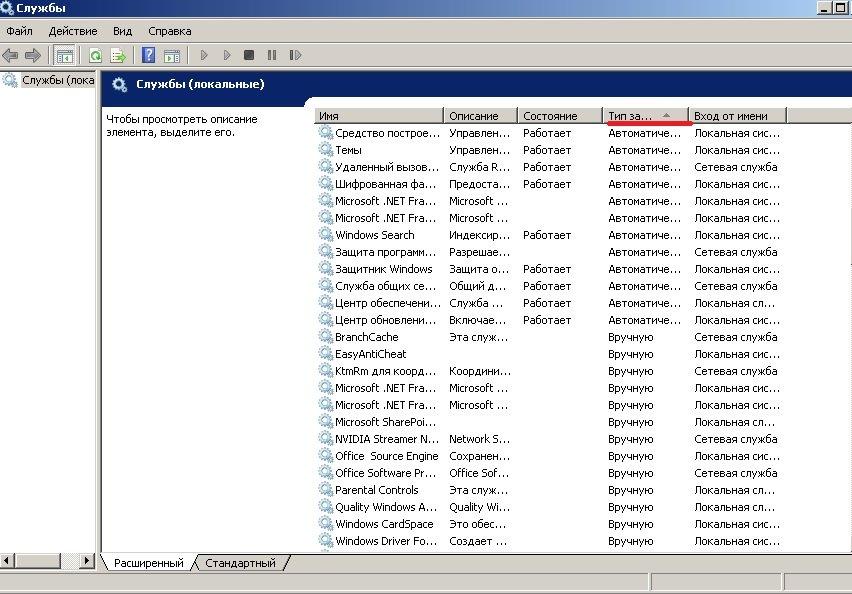Image resolution: width=852 pixels, height=594 pixels.
Task: Sort by the Имя column header
Action: pyautogui.click(x=379, y=116)
